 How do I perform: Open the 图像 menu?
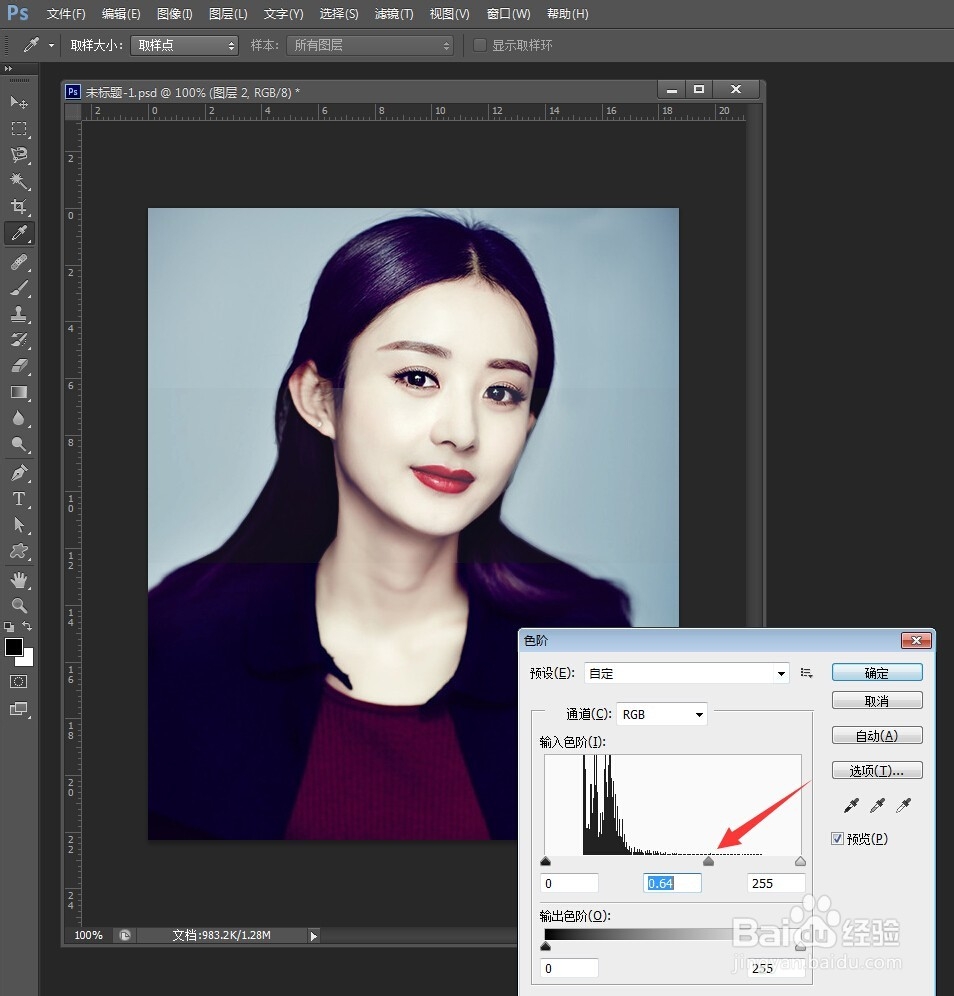pos(174,13)
